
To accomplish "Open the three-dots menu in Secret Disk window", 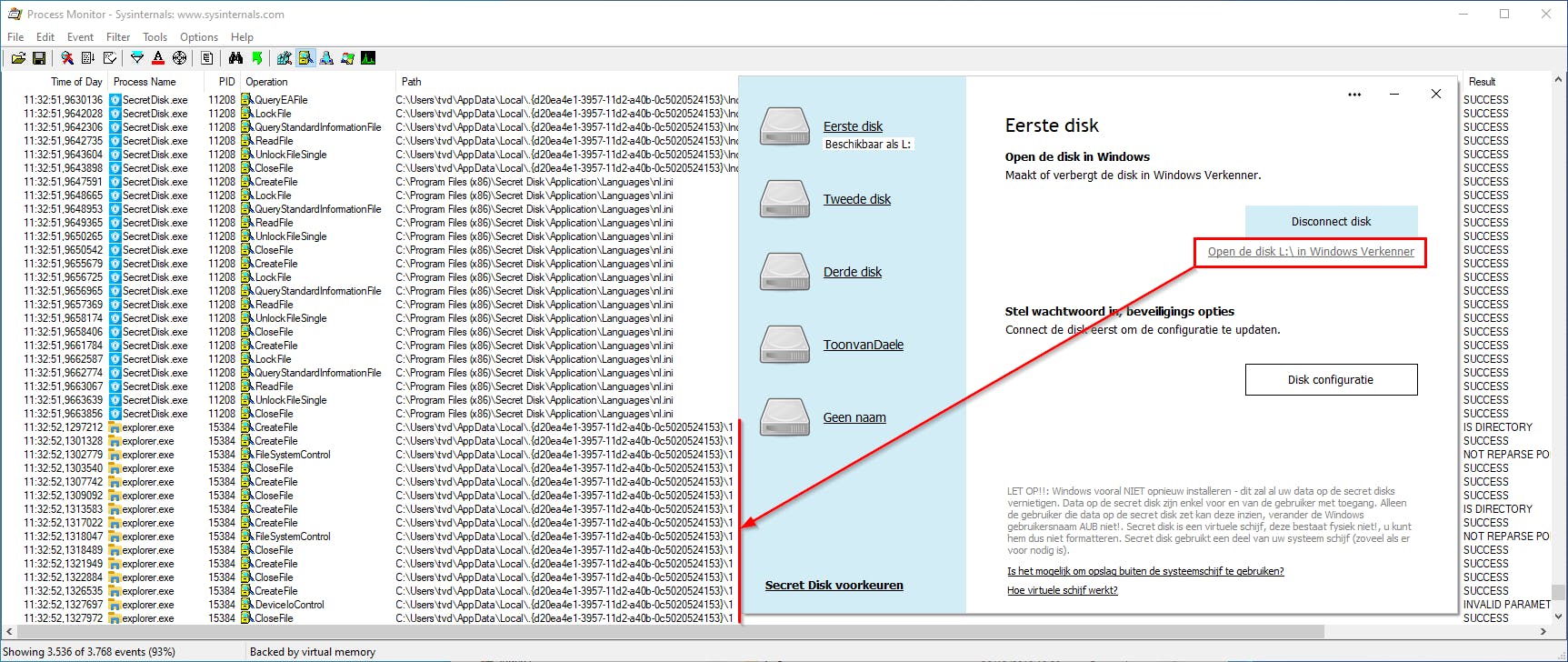I will click(1354, 95).
